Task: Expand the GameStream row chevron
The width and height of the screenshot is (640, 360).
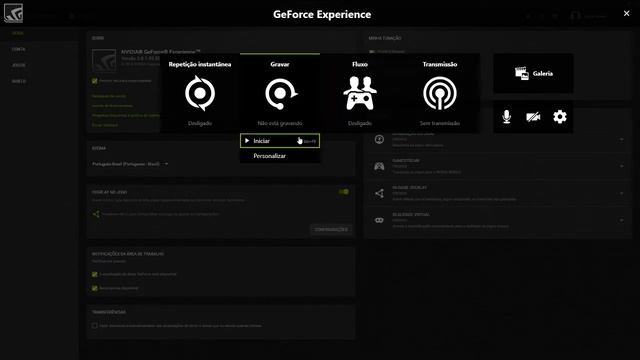Action: (622, 166)
